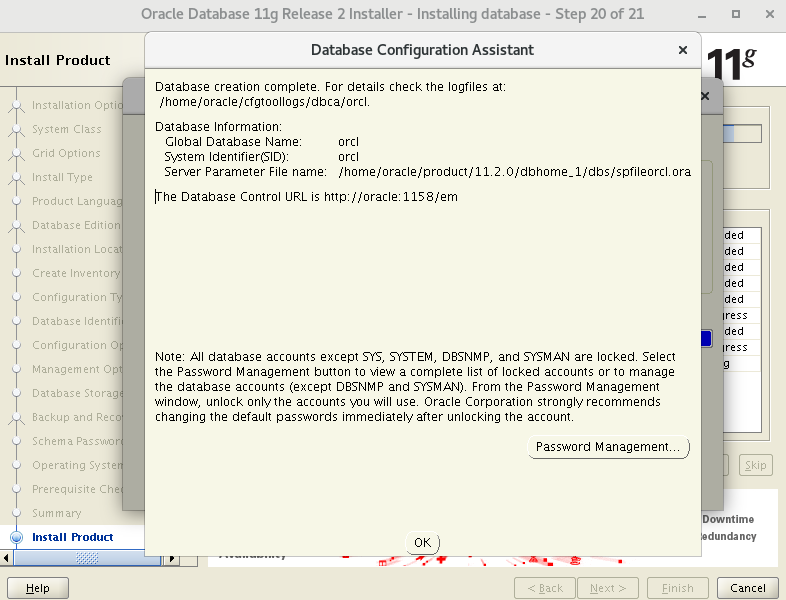The width and height of the screenshot is (786, 600).
Task: Select Backup and Recovery step in sidebar
Action: coord(77,418)
